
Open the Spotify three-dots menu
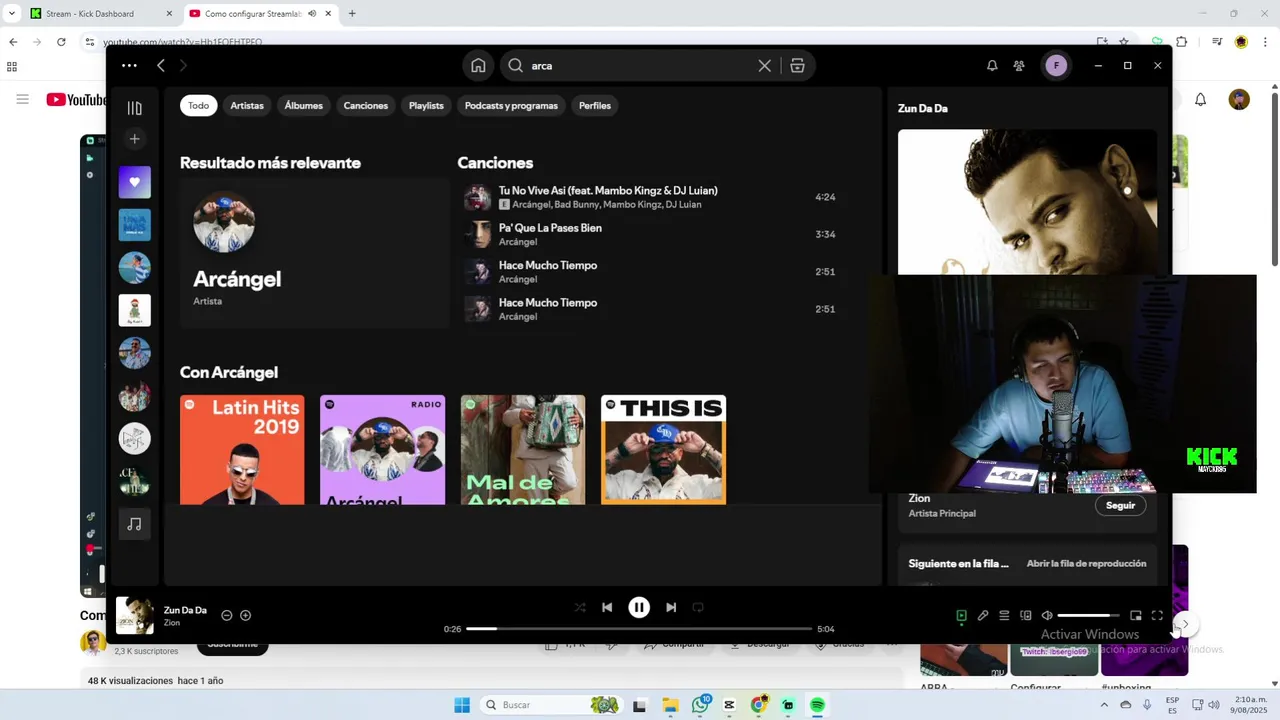coord(129,66)
